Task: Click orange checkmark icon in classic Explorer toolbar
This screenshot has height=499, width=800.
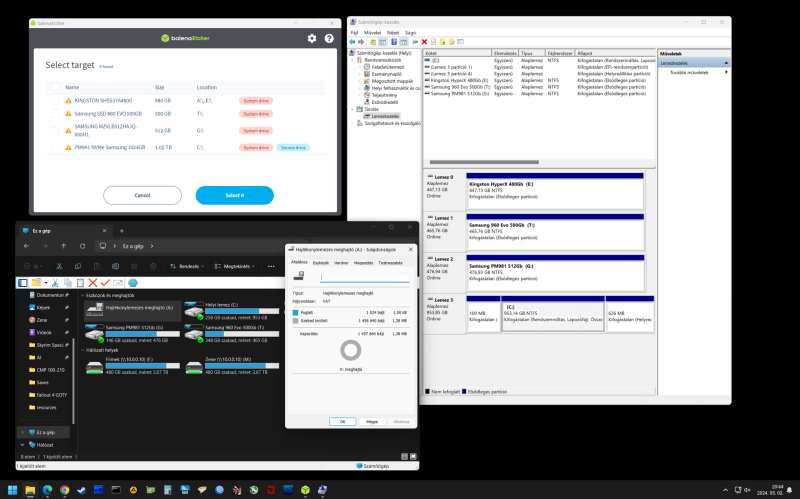Action: (x=105, y=283)
